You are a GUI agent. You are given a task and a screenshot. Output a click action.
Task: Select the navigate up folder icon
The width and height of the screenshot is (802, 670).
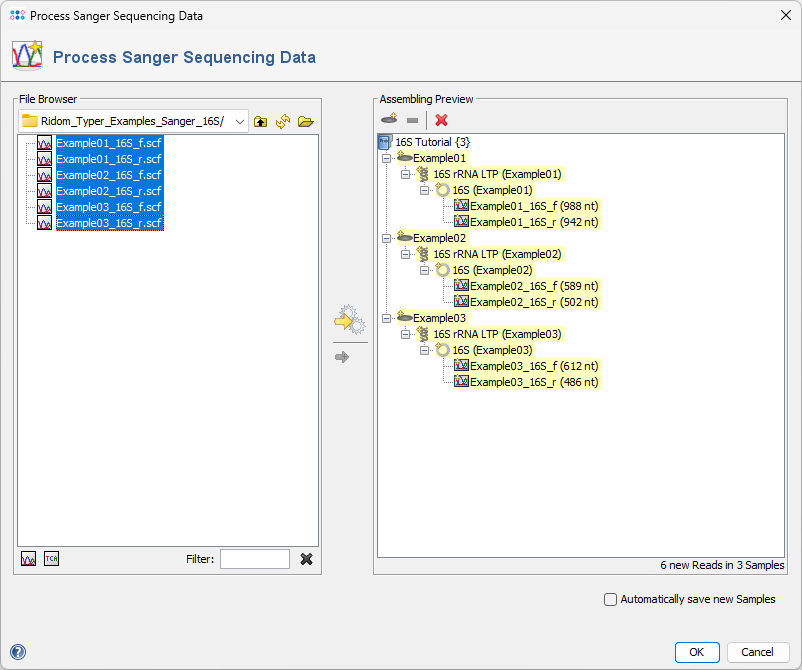point(260,121)
